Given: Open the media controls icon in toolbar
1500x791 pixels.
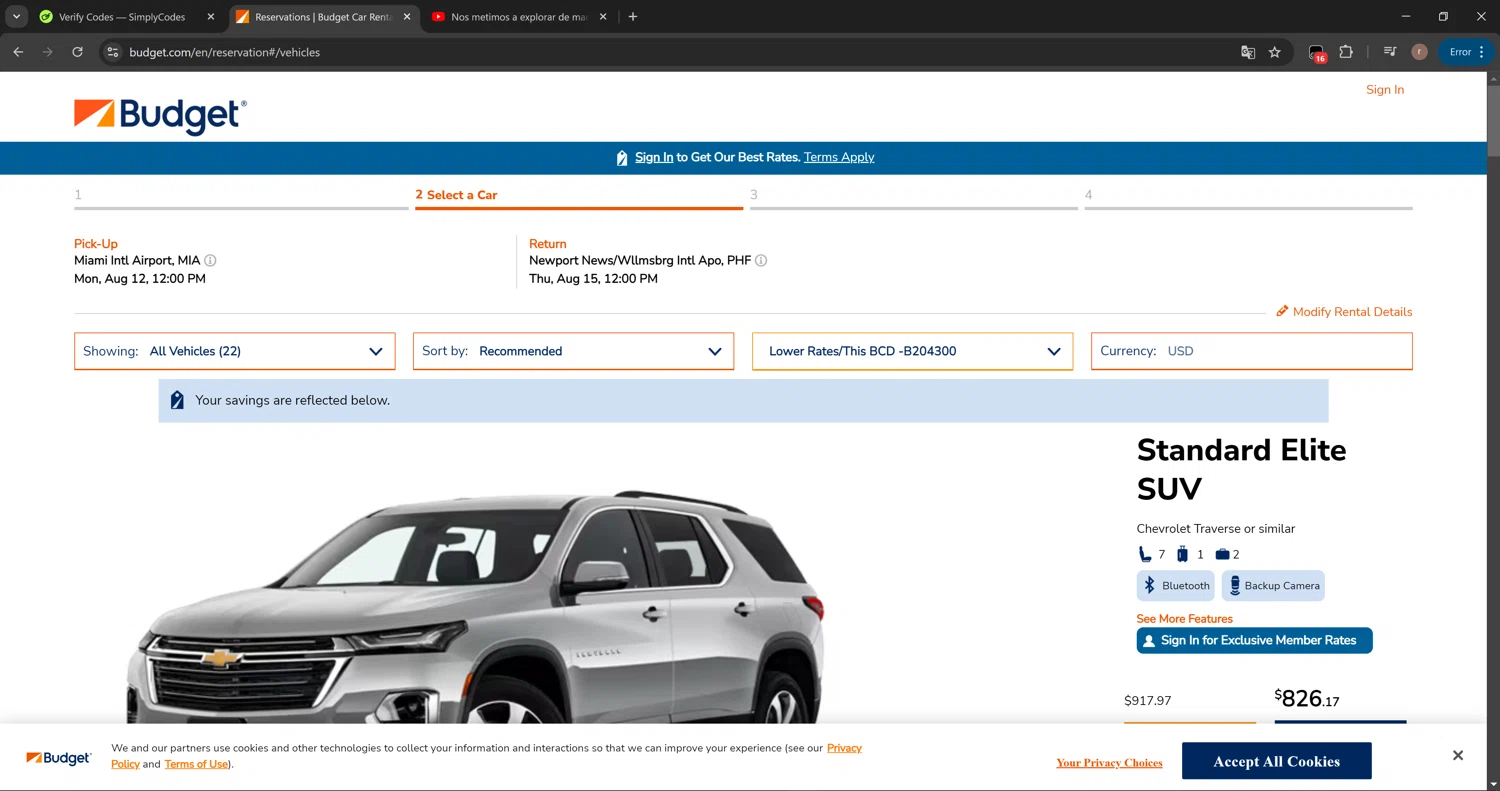Looking at the screenshot, I should point(1390,52).
